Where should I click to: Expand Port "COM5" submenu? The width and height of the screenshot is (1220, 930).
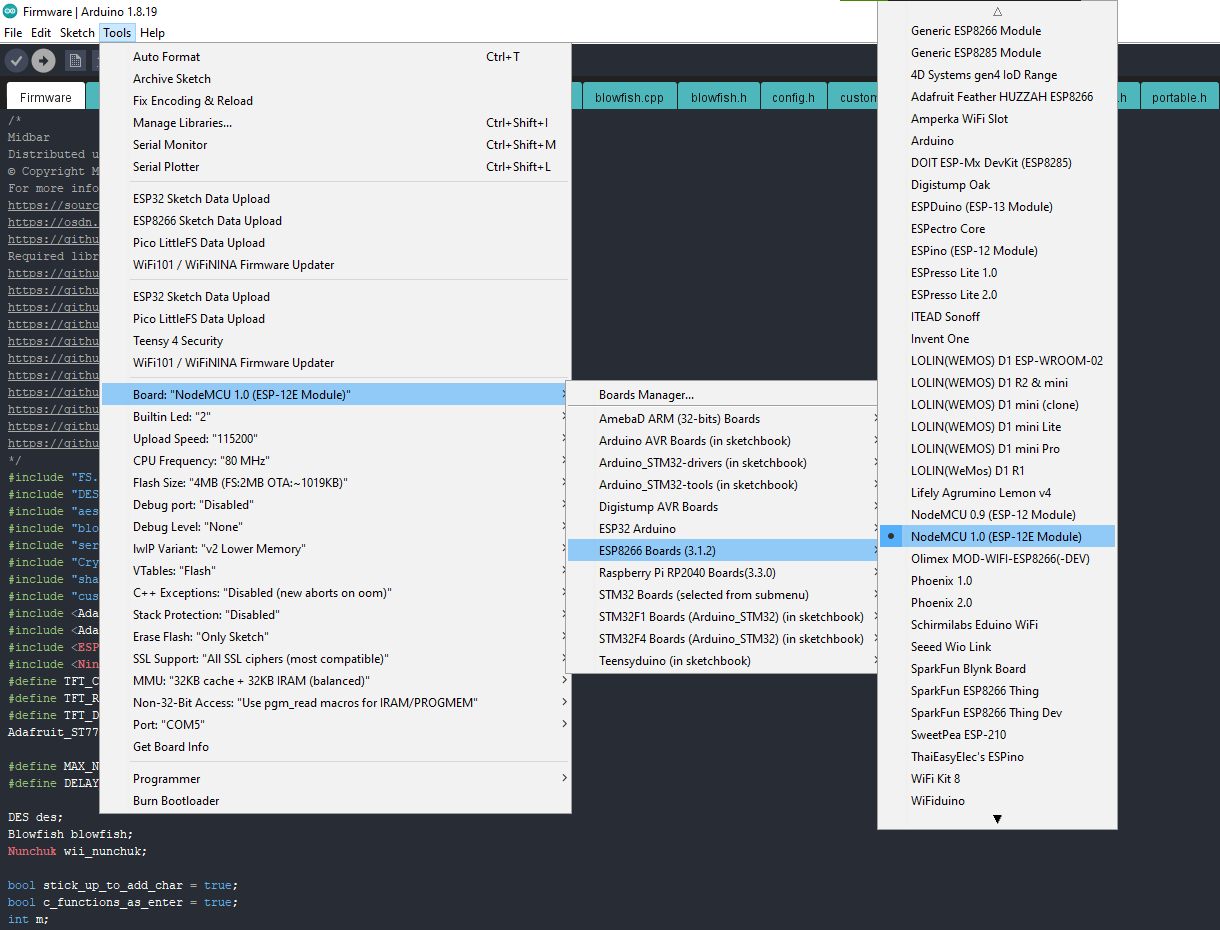[336, 725]
